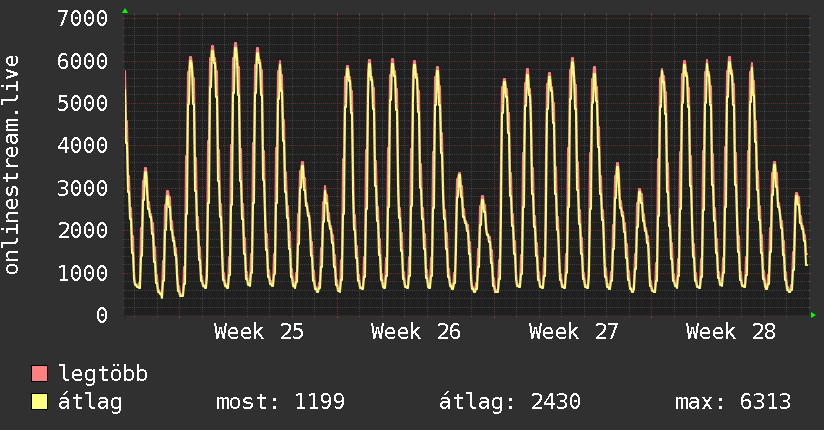Click the Week 26 axis label
The width and height of the screenshot is (824, 430).
pos(416,332)
